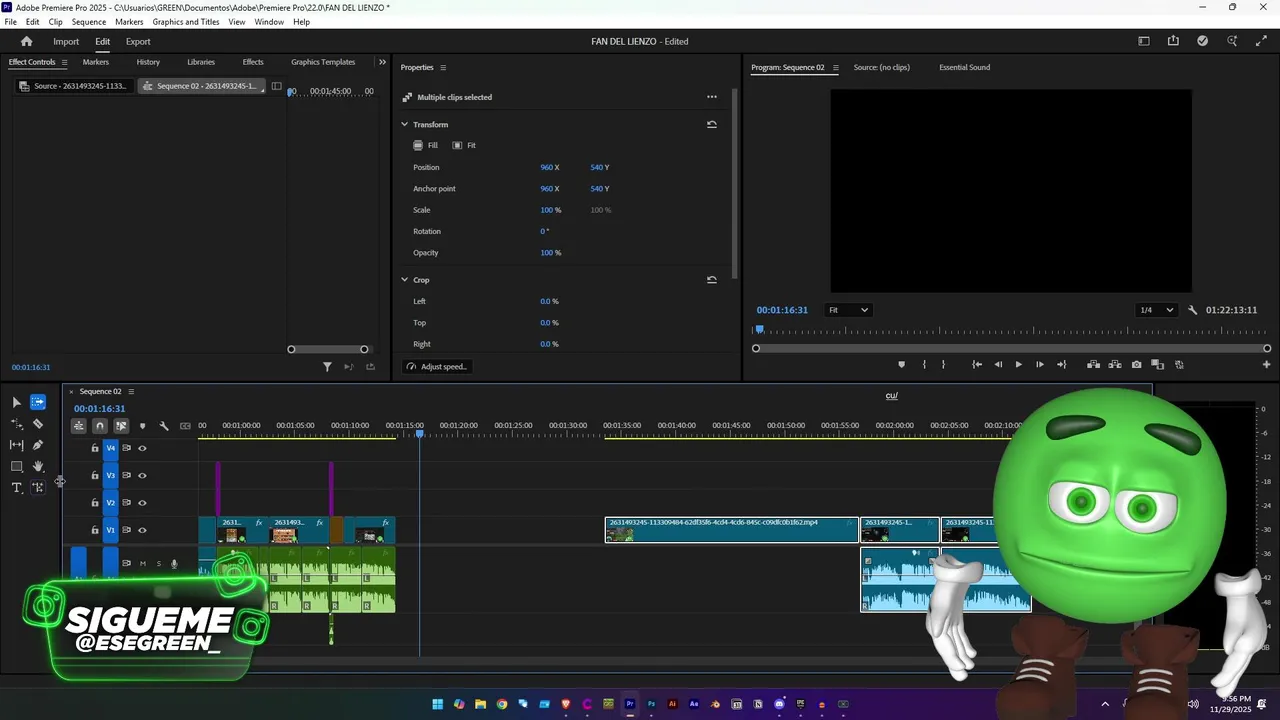Switch to the Markers tab
Screen dimensions: 1280x720
96,62
